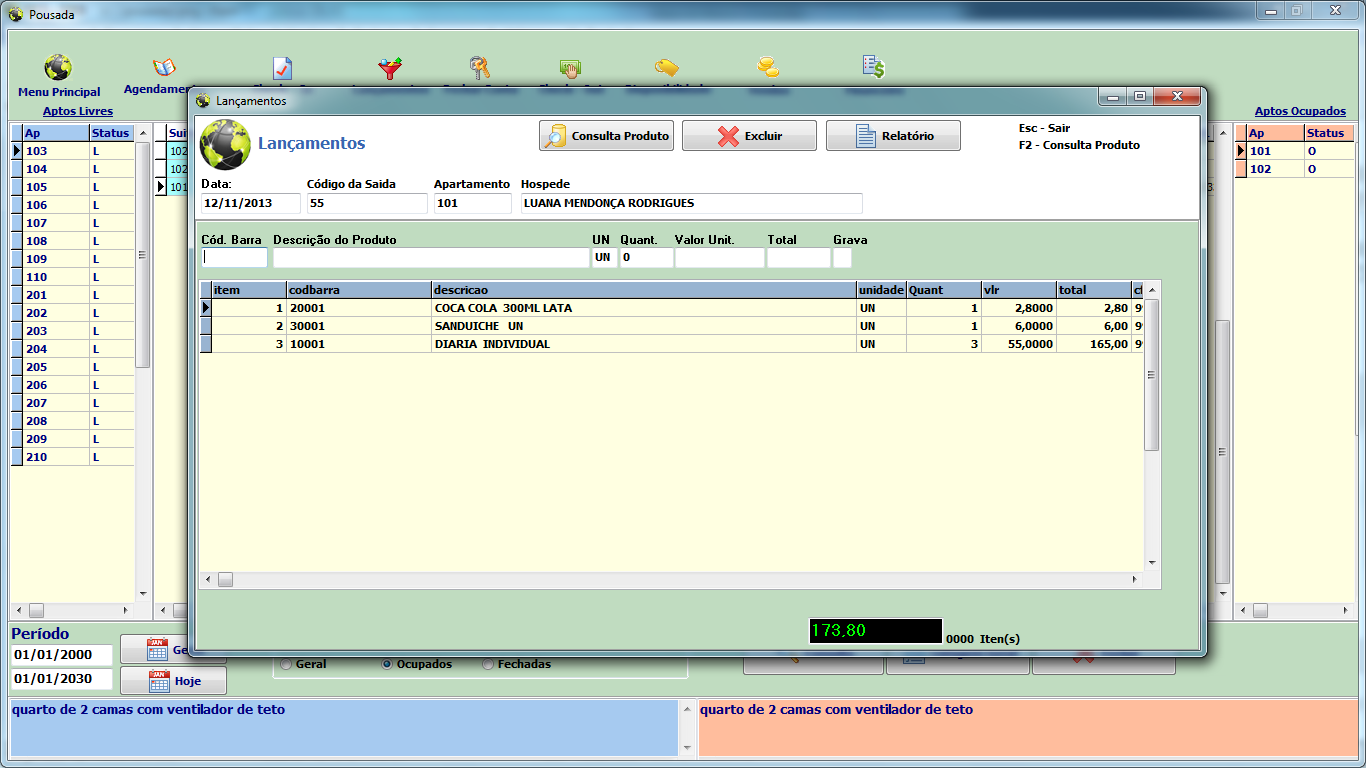Click the item column header

[x=249, y=290]
